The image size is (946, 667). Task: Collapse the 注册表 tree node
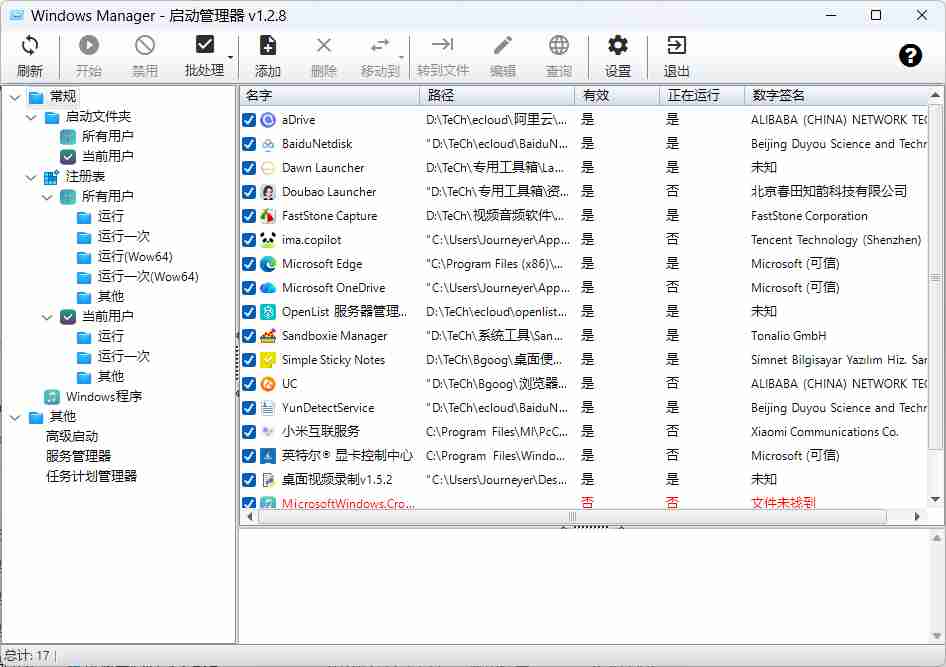click(31, 177)
